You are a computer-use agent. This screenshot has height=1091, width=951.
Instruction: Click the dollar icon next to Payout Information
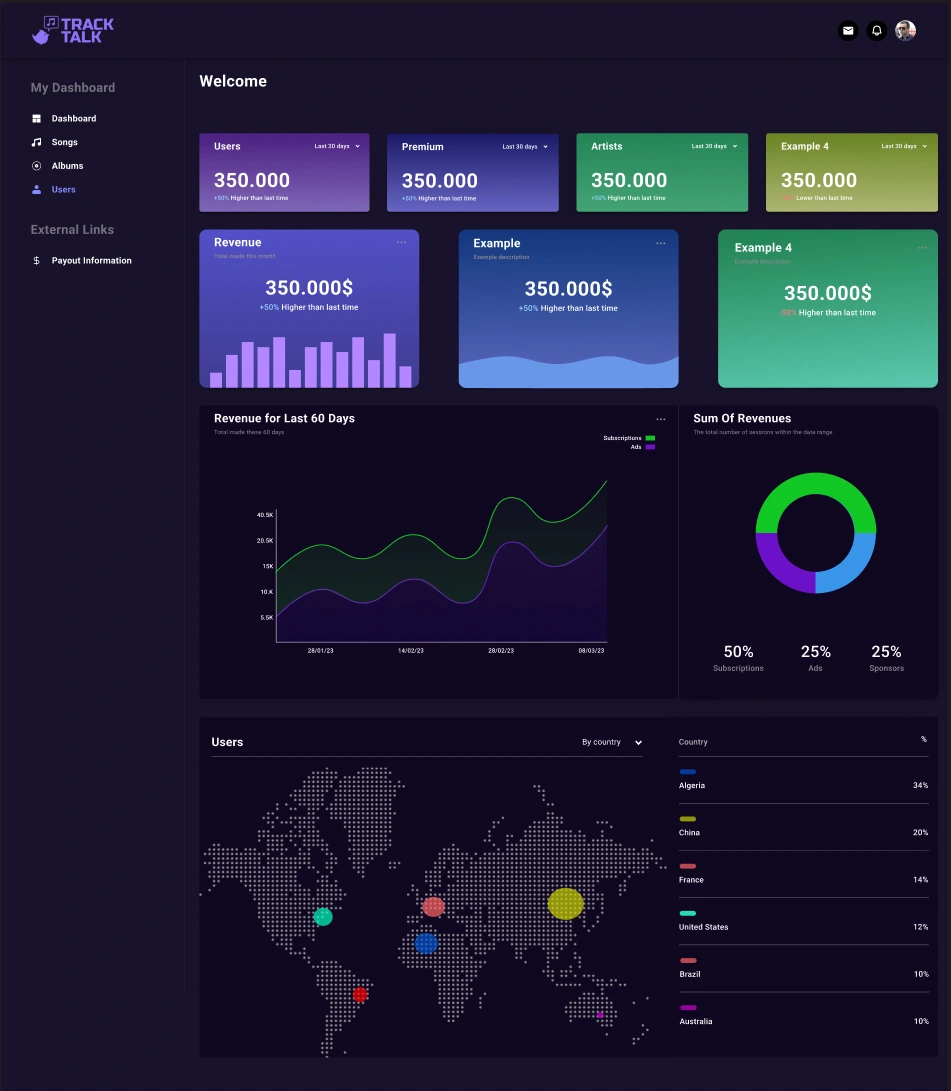[x=36, y=260]
